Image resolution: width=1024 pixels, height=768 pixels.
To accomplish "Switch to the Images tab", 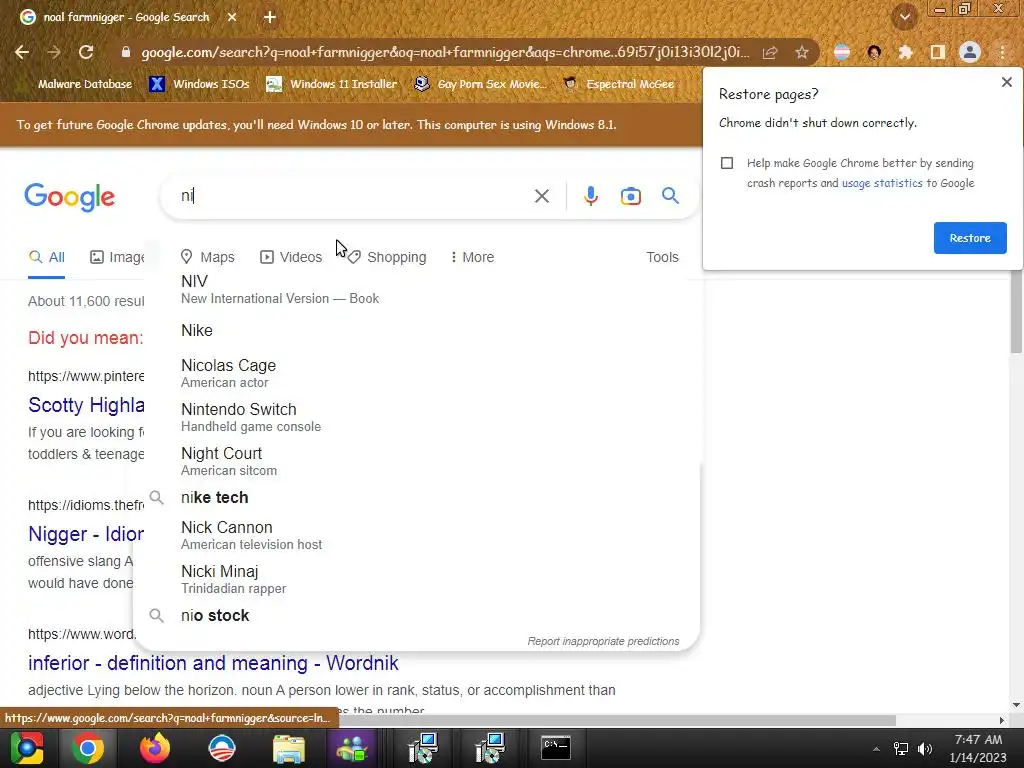I will pyautogui.click(x=117, y=257).
